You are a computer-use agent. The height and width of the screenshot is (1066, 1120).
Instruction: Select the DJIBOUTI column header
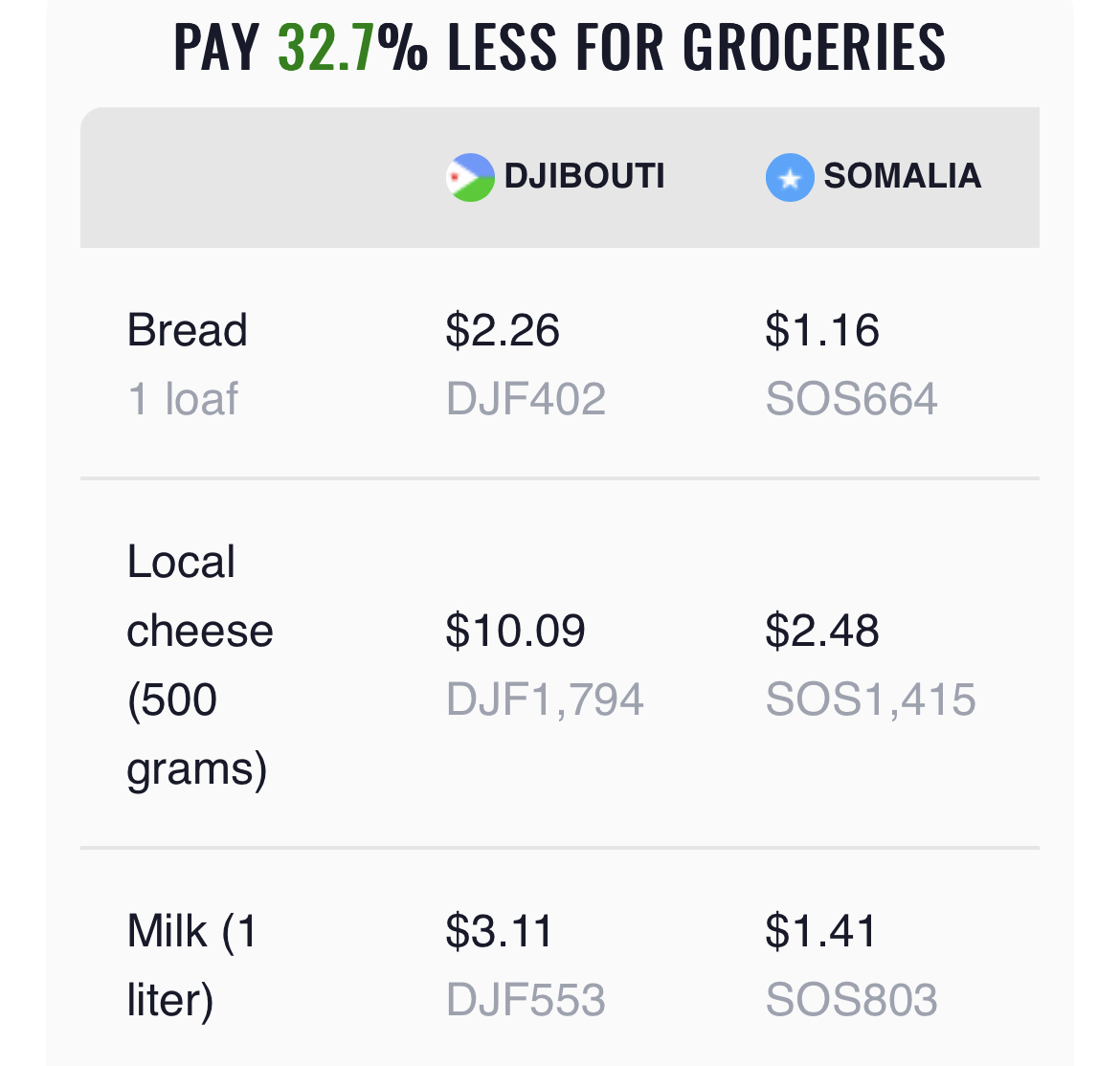pos(555,177)
